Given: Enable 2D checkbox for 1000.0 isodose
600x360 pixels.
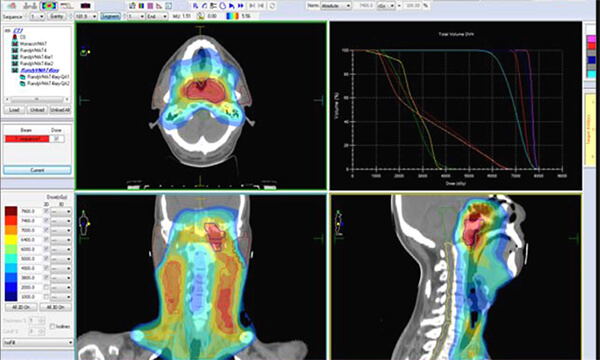Looking at the screenshot, I should (x=46, y=297).
